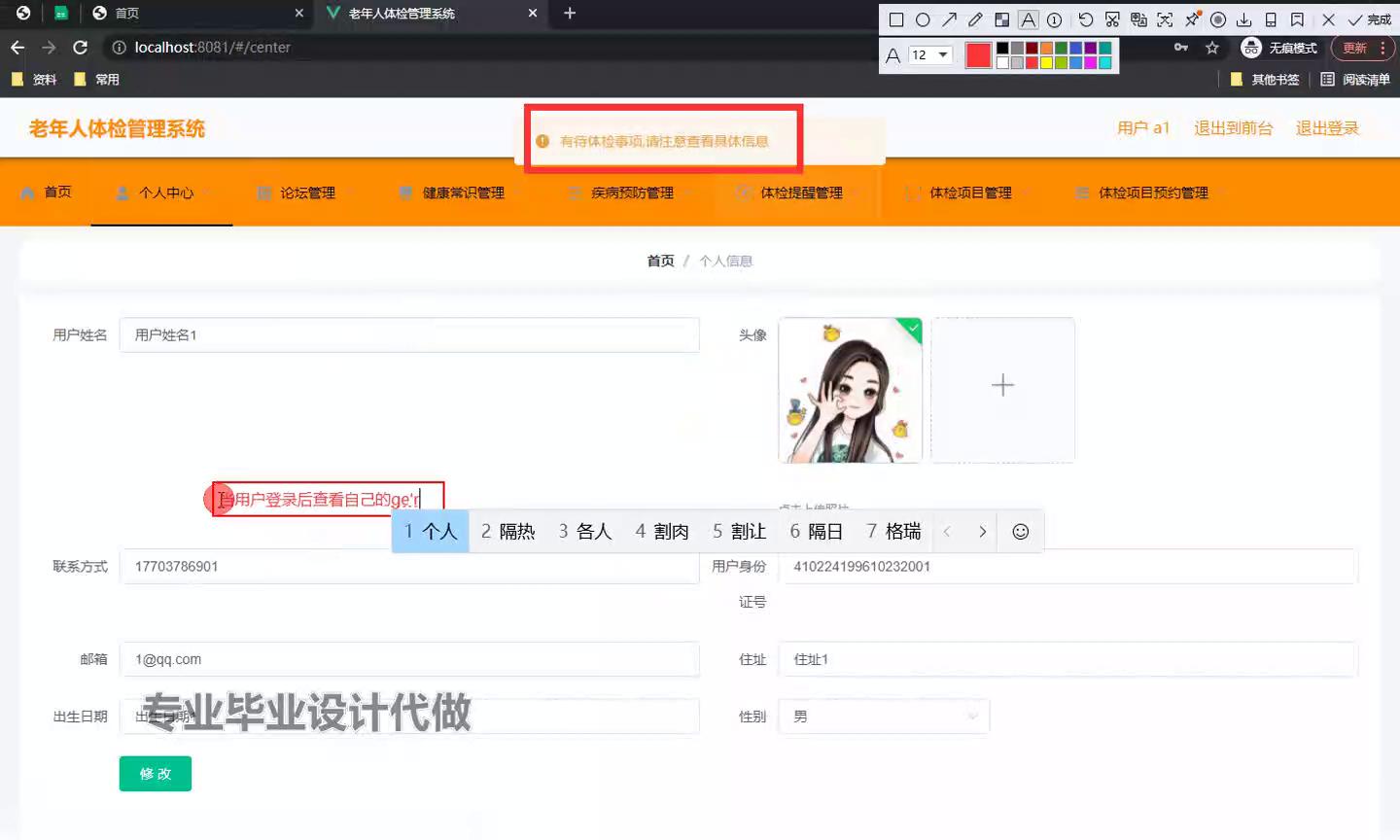Click the 退出登录 link
The height and width of the screenshot is (840, 1400).
tap(1326, 128)
